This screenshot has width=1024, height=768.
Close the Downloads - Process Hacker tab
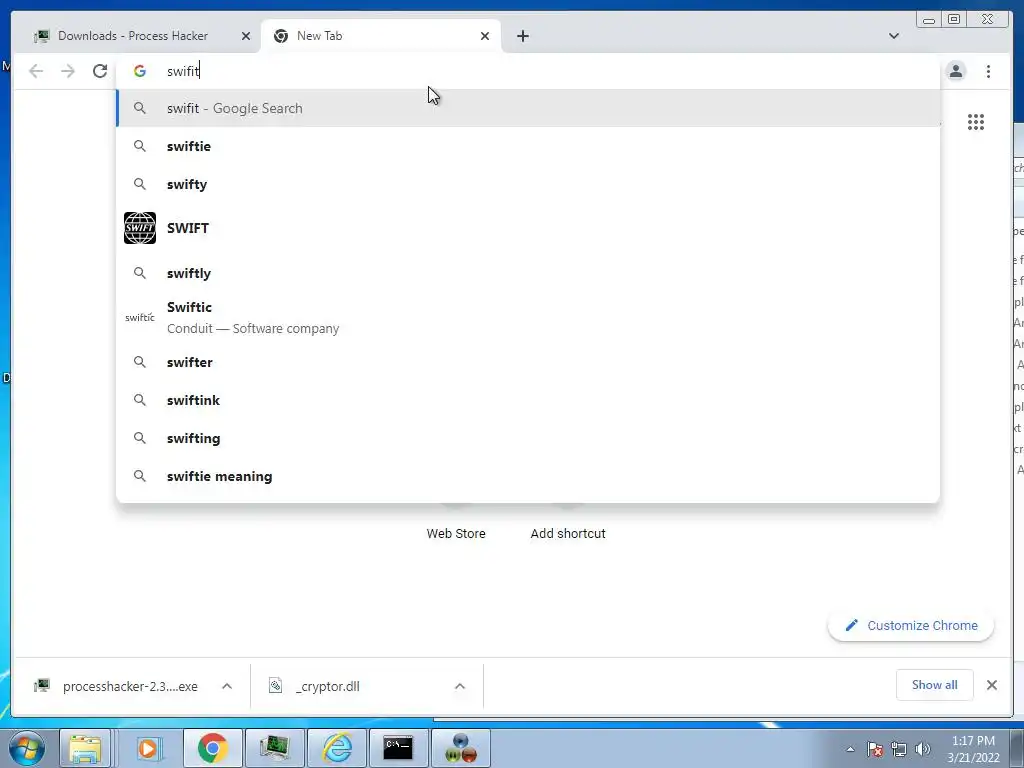[x=246, y=36]
